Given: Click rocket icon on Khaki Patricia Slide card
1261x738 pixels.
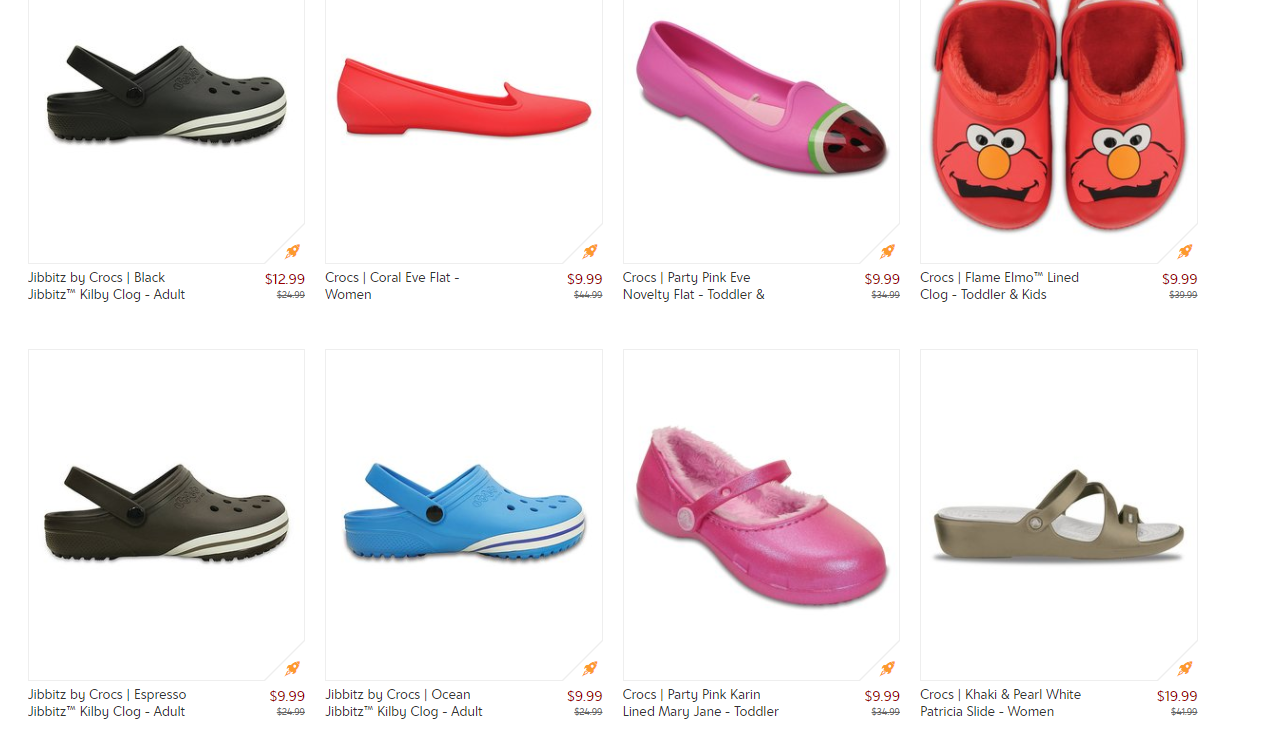Looking at the screenshot, I should point(1185,668).
